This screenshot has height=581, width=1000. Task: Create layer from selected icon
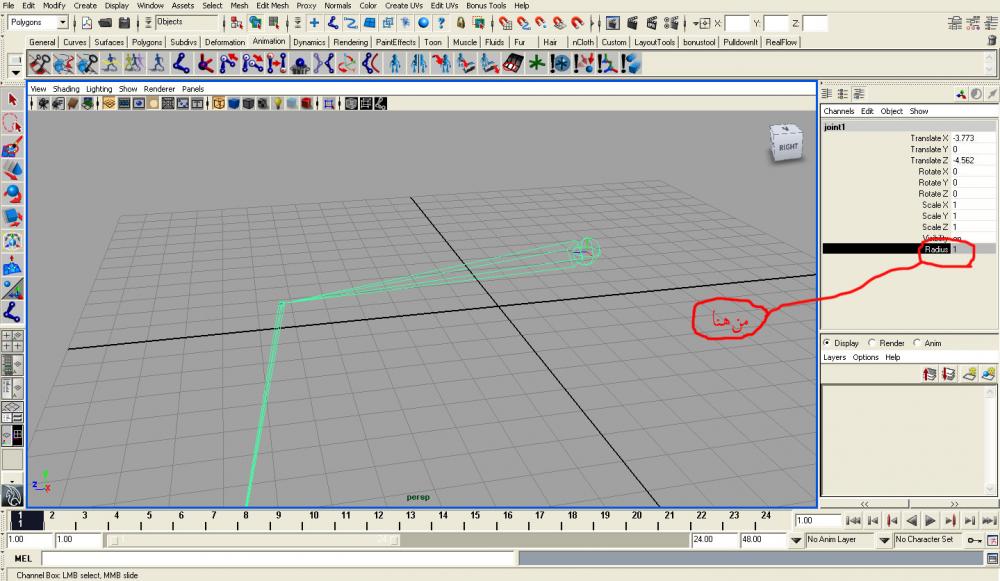point(989,374)
